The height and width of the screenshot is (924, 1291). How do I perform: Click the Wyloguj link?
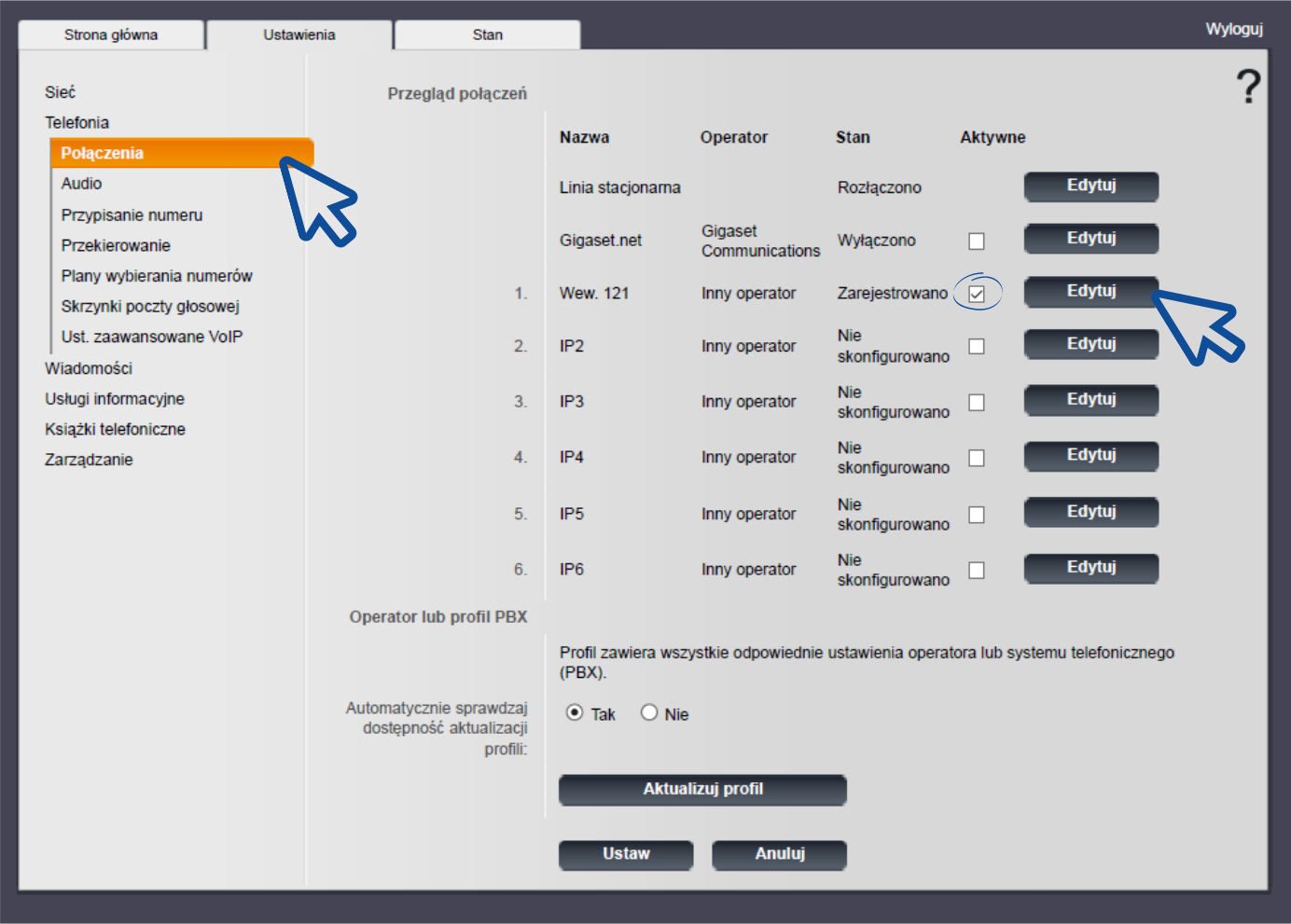pyautogui.click(x=1233, y=29)
